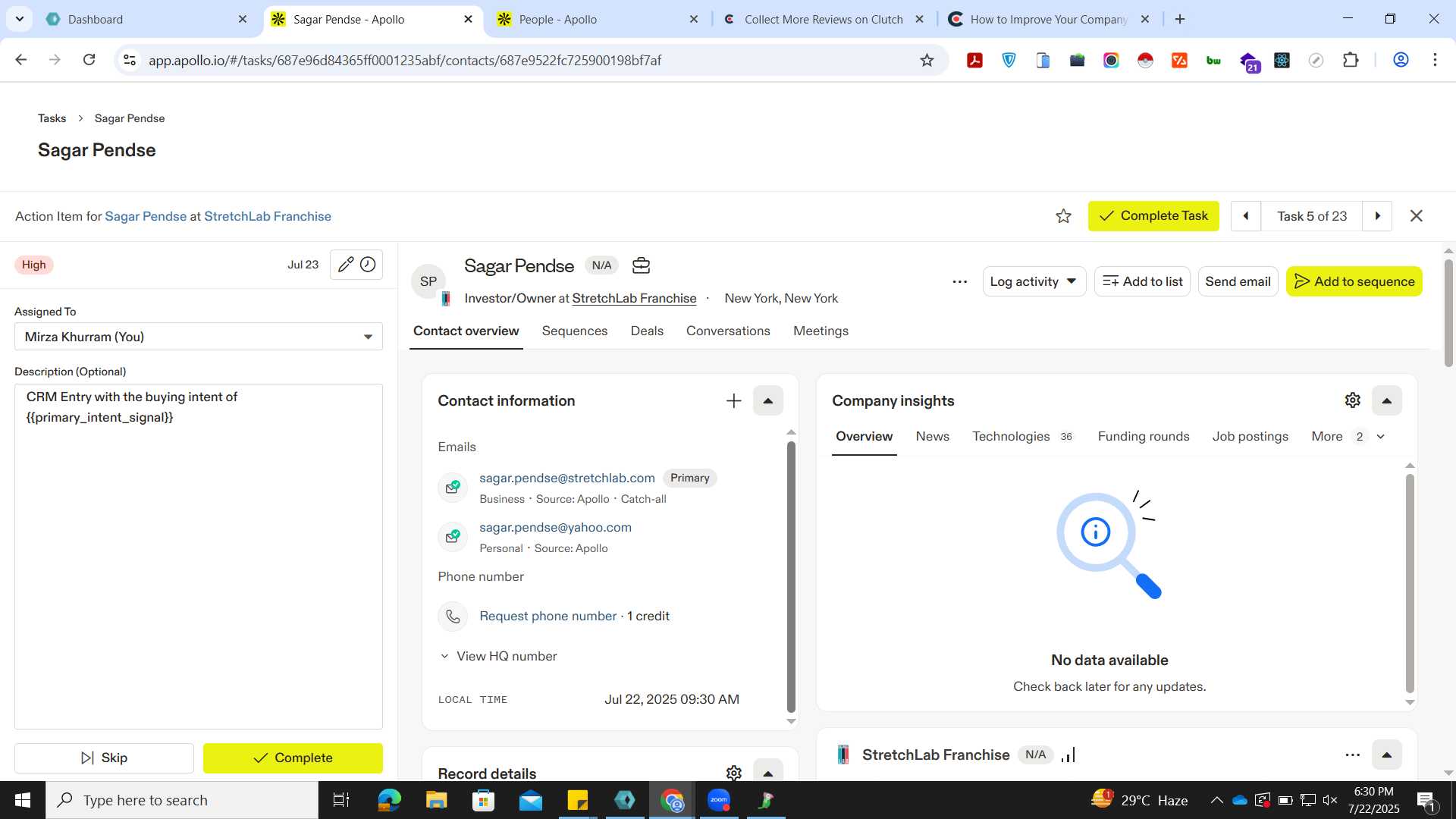Image resolution: width=1456 pixels, height=819 pixels.
Task: Select Contact overview tab
Action: coord(466,331)
